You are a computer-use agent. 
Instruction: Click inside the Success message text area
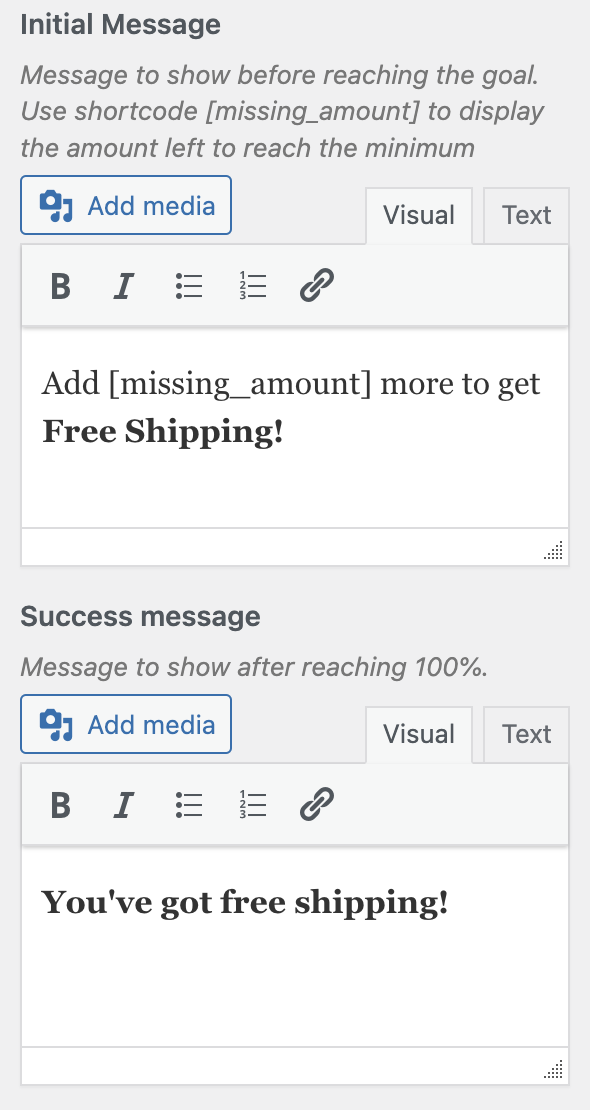pos(295,946)
